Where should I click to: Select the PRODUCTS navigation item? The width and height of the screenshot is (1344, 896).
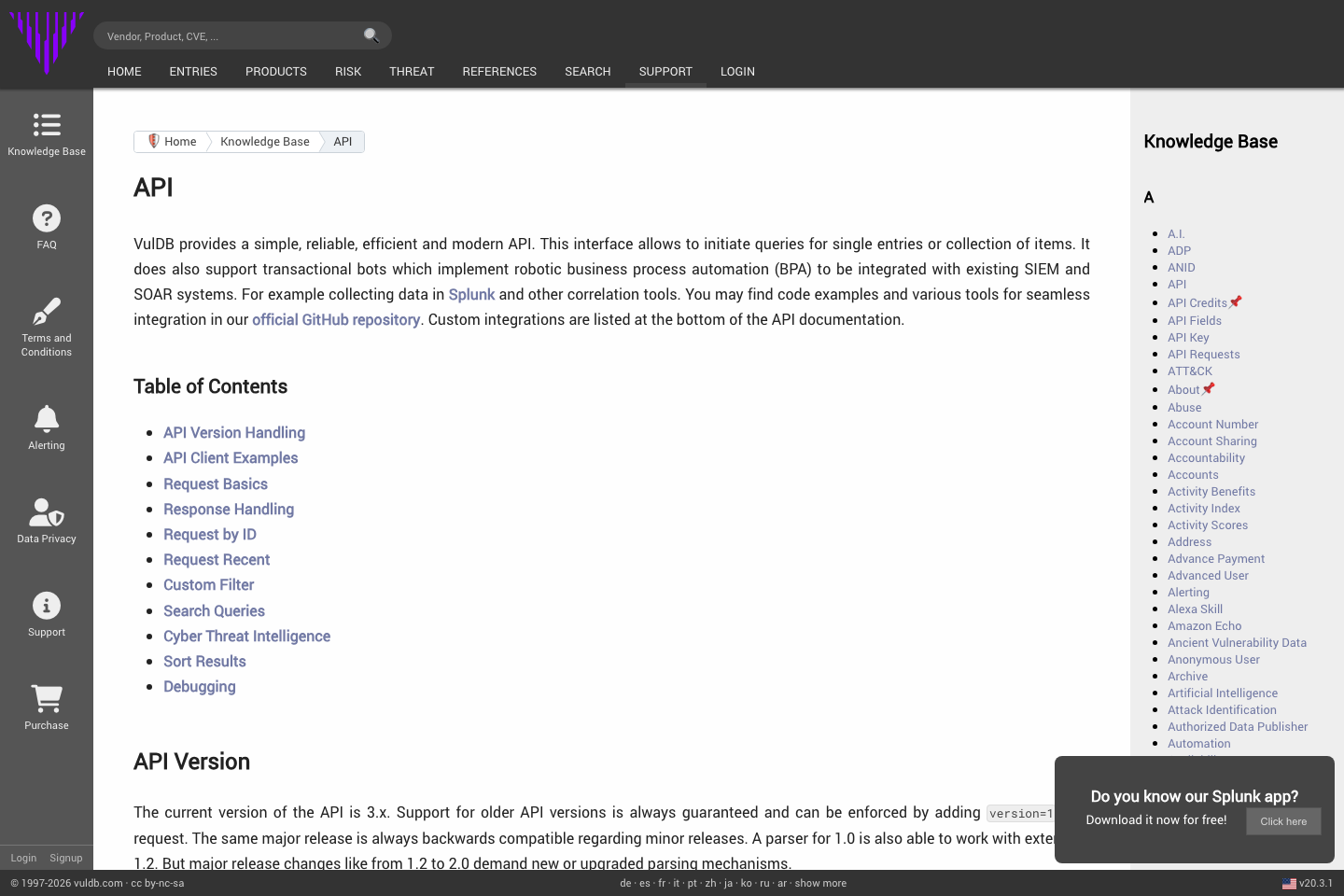(x=275, y=72)
